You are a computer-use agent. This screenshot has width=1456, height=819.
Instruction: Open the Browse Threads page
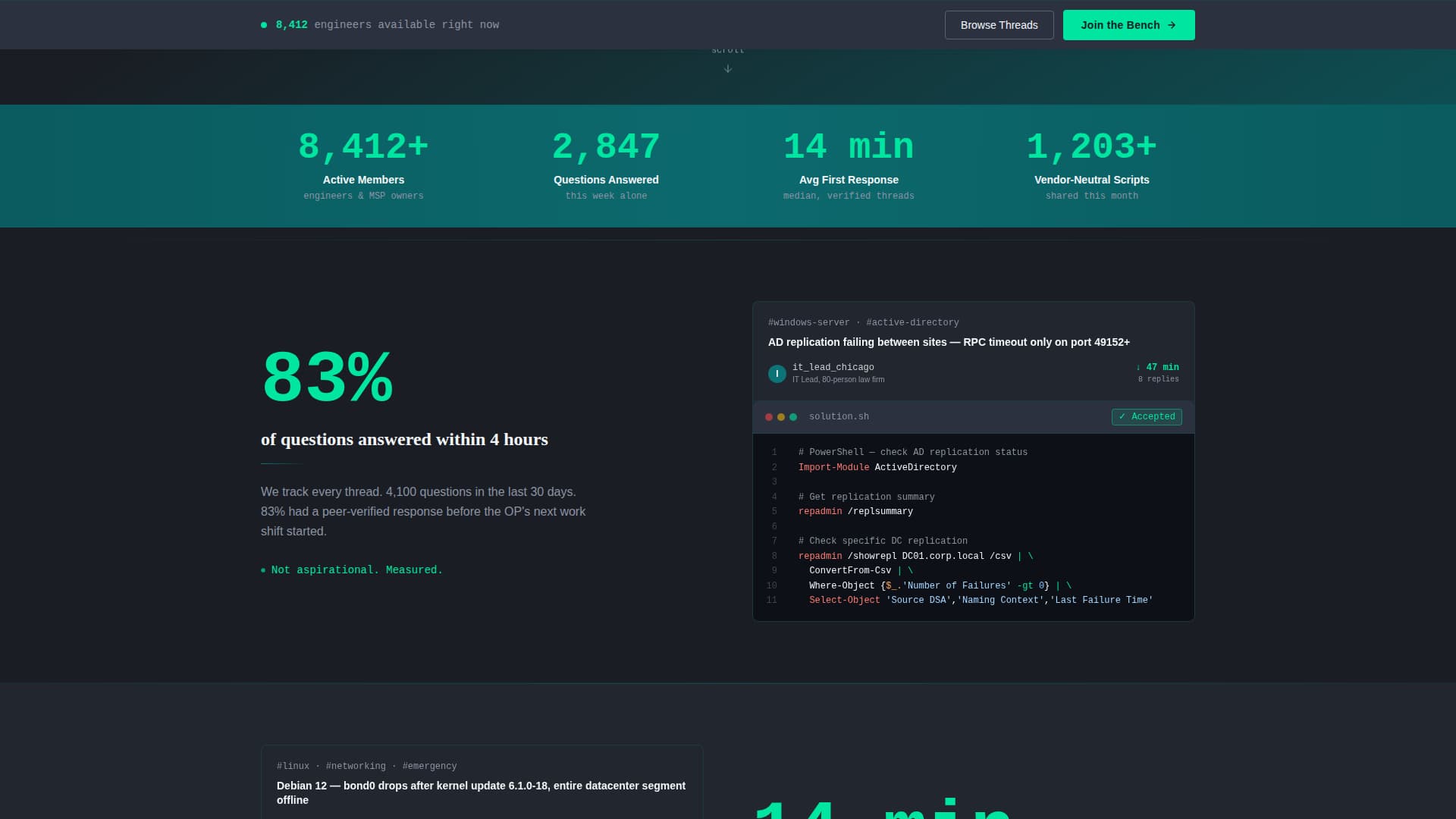pos(999,24)
